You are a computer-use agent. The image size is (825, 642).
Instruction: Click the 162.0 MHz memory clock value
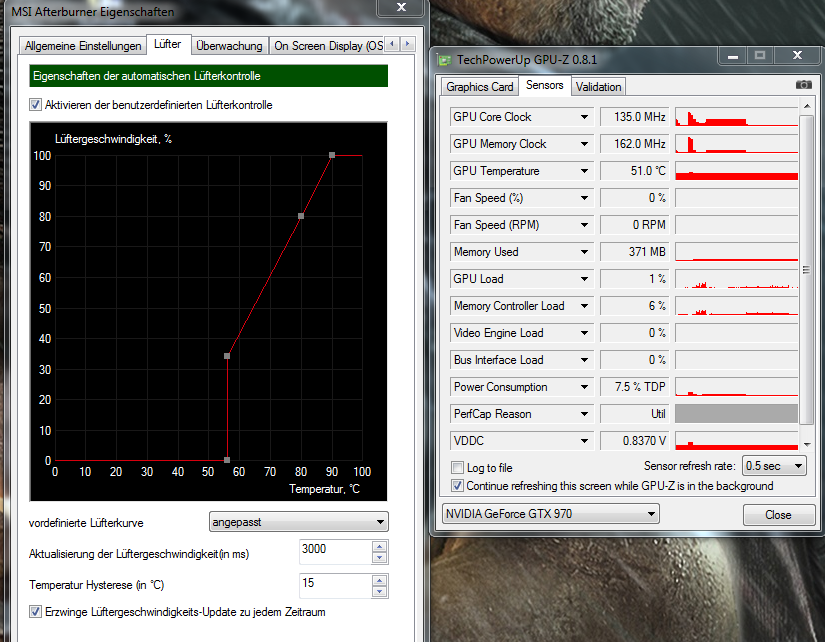tap(634, 144)
